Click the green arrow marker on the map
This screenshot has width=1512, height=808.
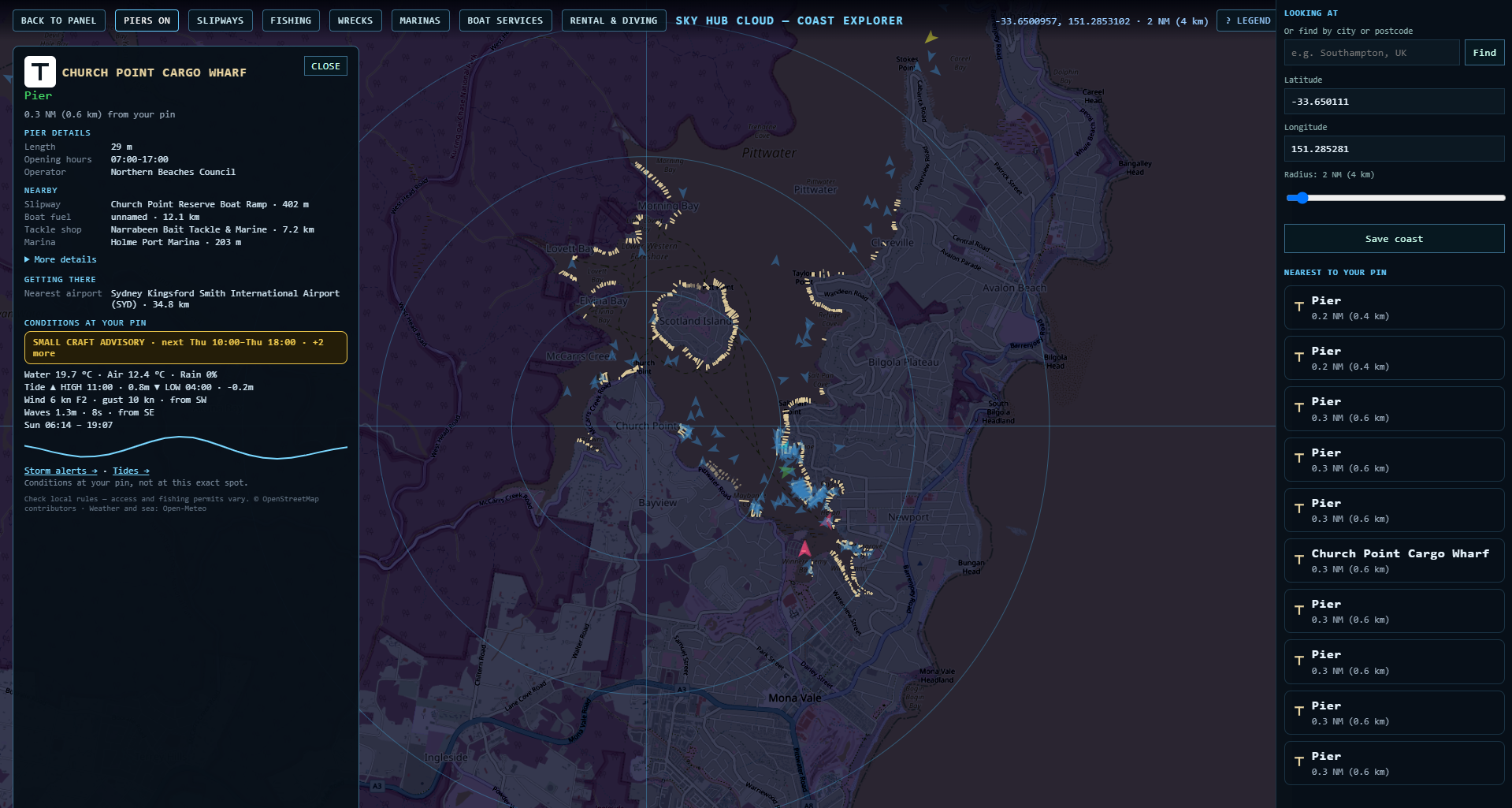pos(786,471)
